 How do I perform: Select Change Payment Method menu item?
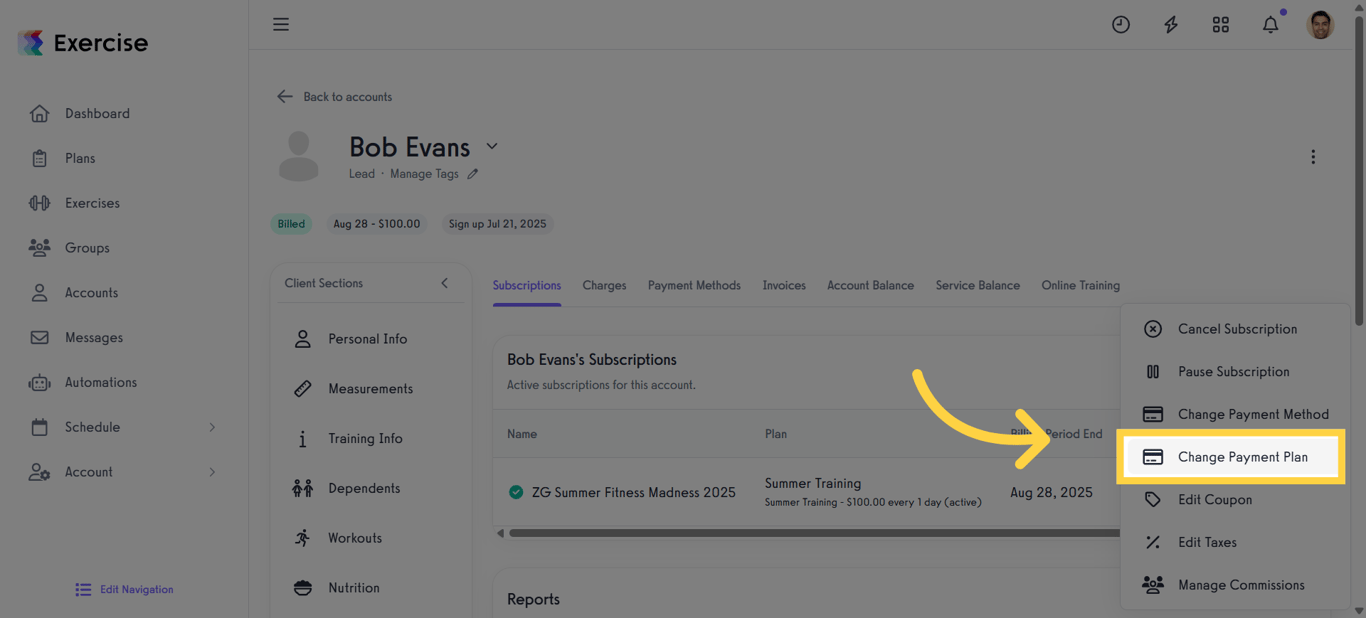[1234, 414]
